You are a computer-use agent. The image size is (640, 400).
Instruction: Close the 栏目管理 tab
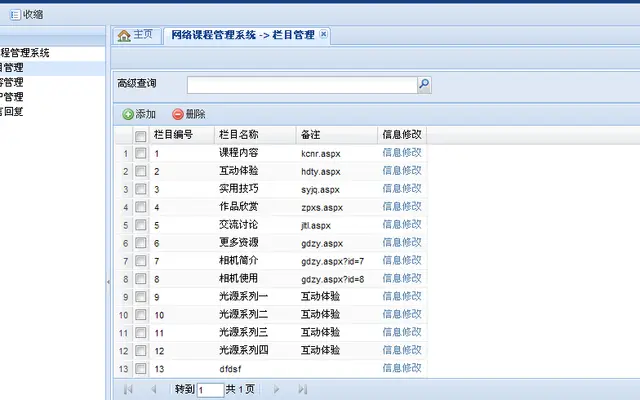(x=323, y=34)
